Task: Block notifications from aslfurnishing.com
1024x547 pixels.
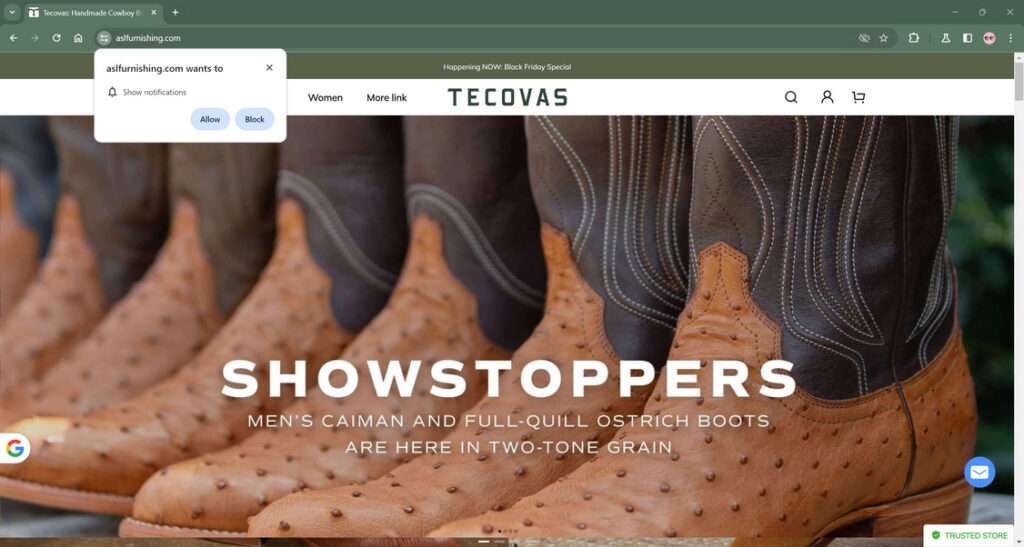Action: [x=255, y=119]
